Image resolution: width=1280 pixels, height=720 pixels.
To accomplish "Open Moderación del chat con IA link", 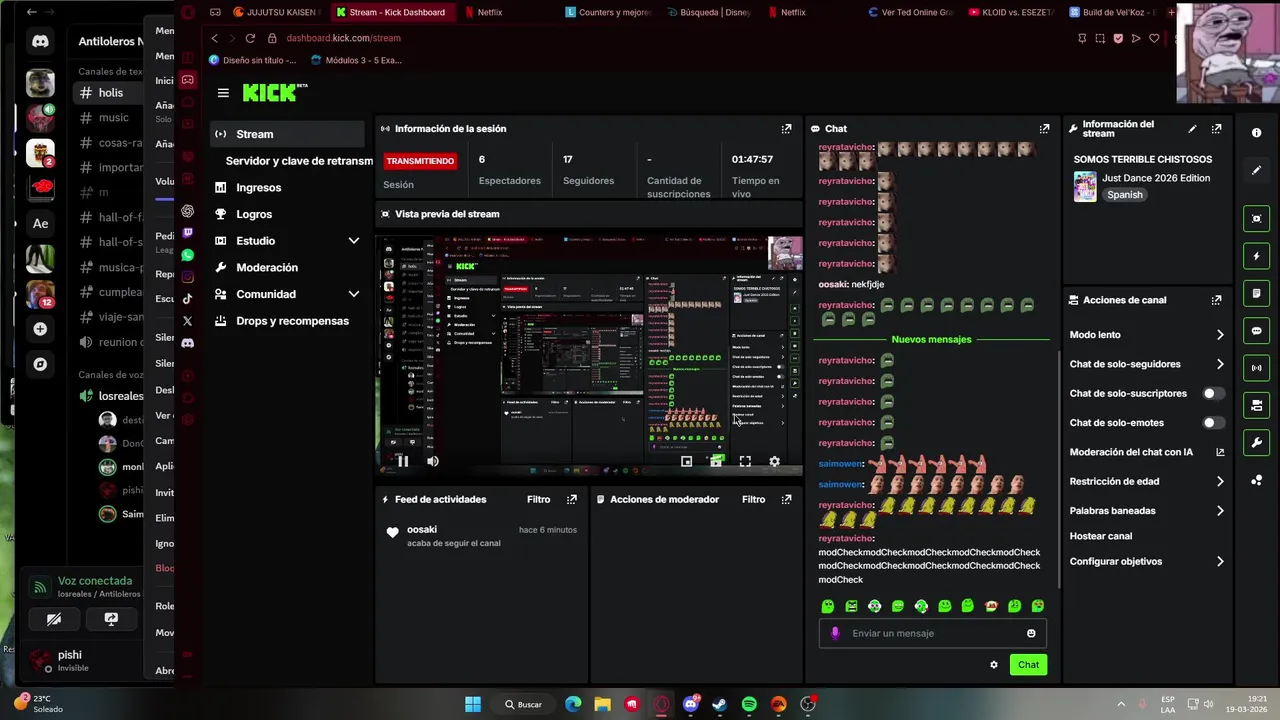I will point(1147,452).
